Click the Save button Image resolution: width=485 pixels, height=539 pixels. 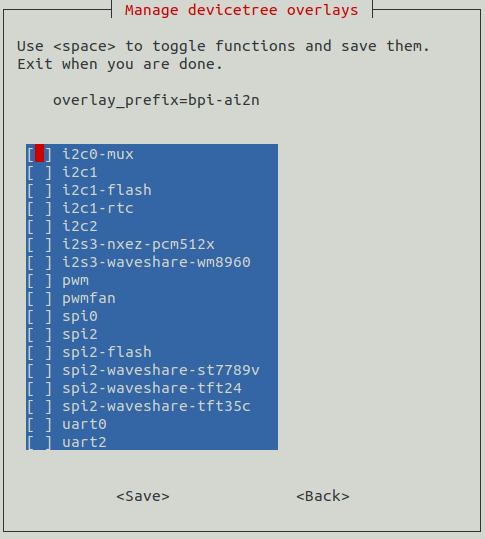coord(143,496)
